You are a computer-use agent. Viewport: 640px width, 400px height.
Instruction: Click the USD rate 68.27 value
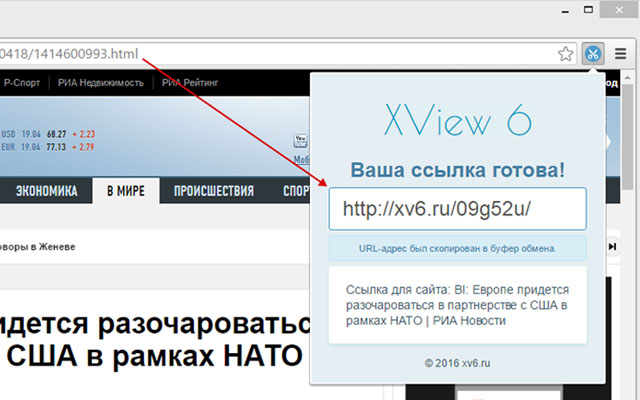(x=56, y=134)
